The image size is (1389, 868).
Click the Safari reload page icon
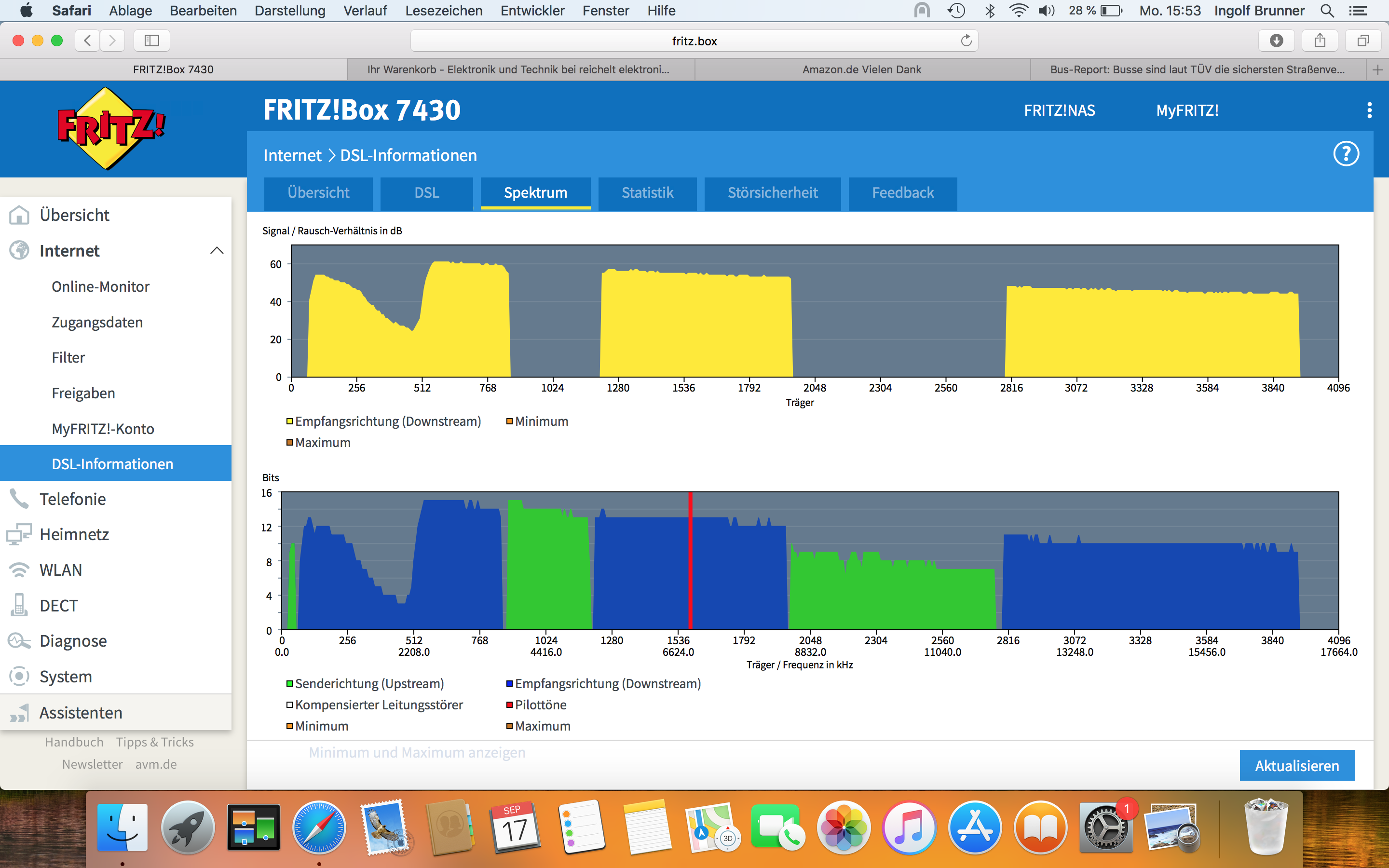(x=966, y=41)
